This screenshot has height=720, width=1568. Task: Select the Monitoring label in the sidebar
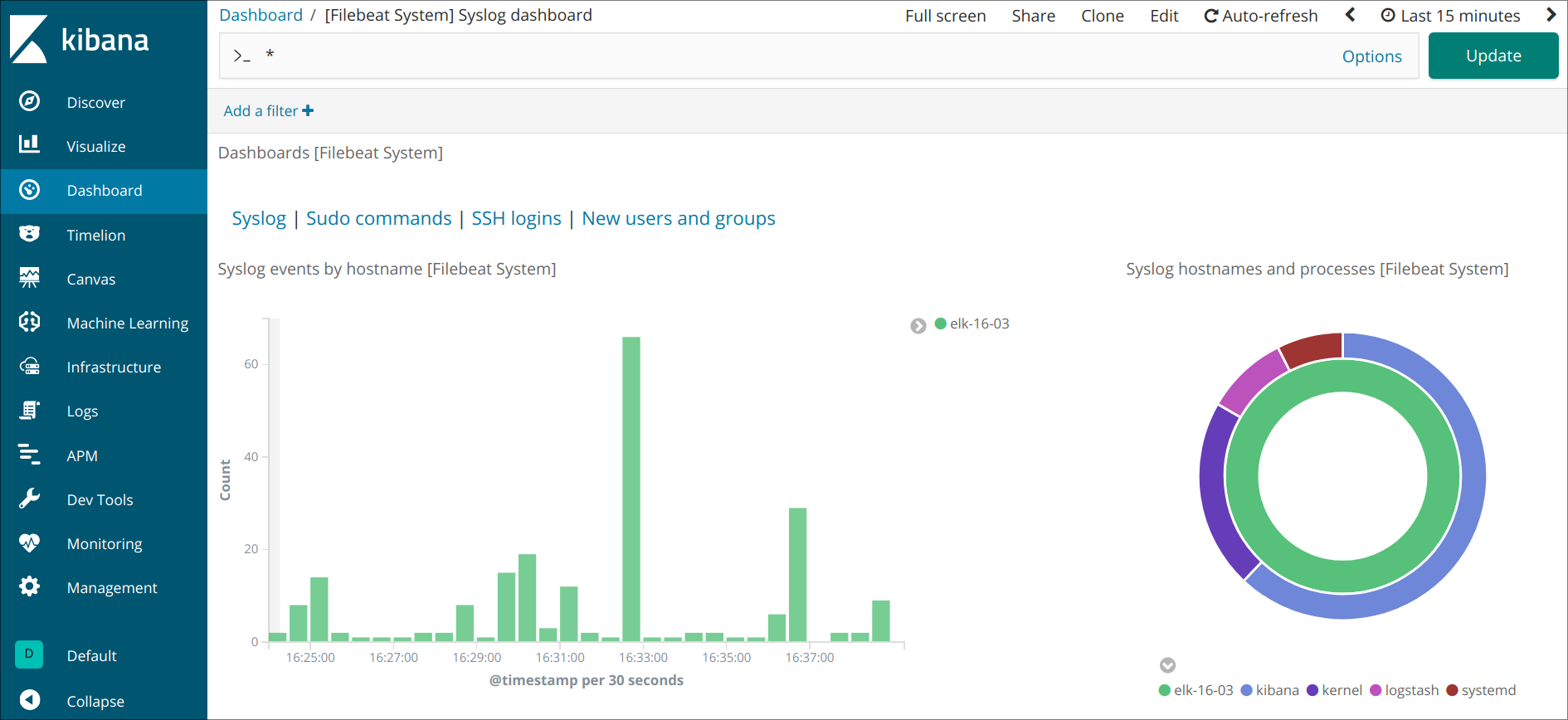105,544
